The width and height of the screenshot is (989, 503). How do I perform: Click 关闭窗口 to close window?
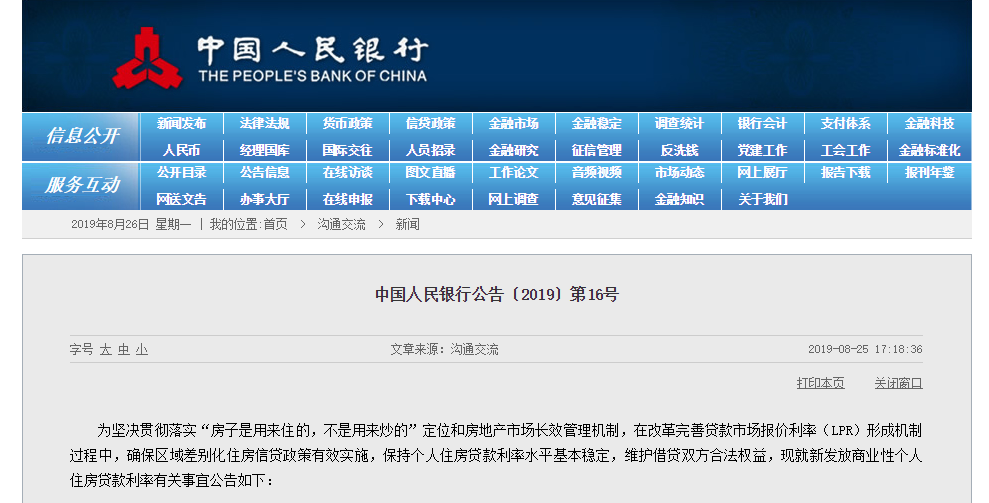coord(898,383)
